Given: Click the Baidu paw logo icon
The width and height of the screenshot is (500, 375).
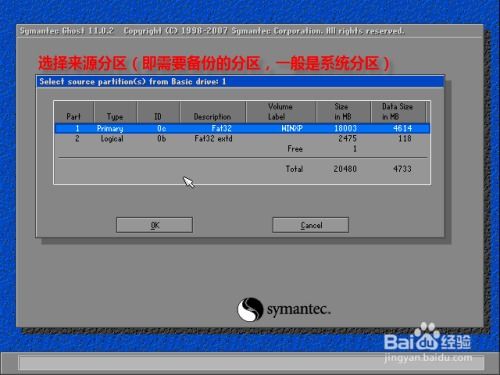Looking at the screenshot, I should click(x=427, y=335).
